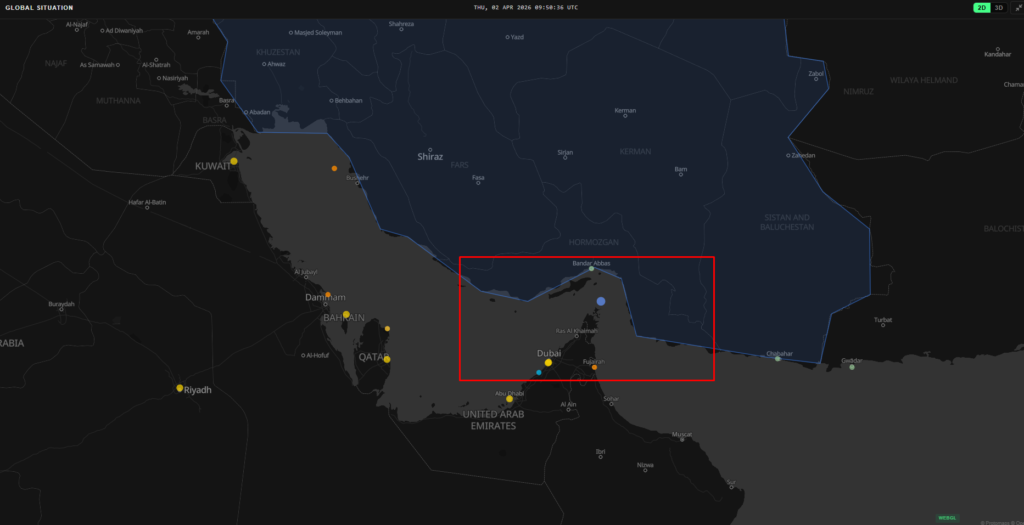
Task: Select the yellow marker under Dubai
Action: 548,362
